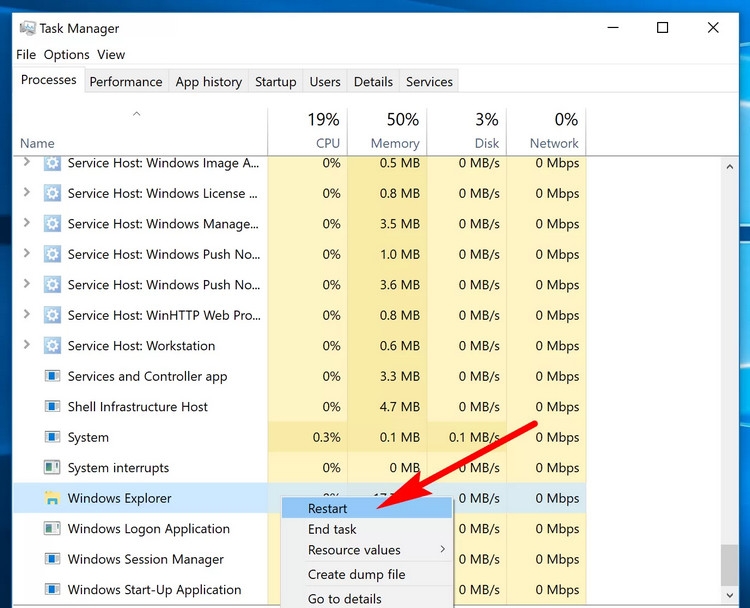Click the Windows Session Manager icon
The image size is (750, 608).
pos(52,559)
